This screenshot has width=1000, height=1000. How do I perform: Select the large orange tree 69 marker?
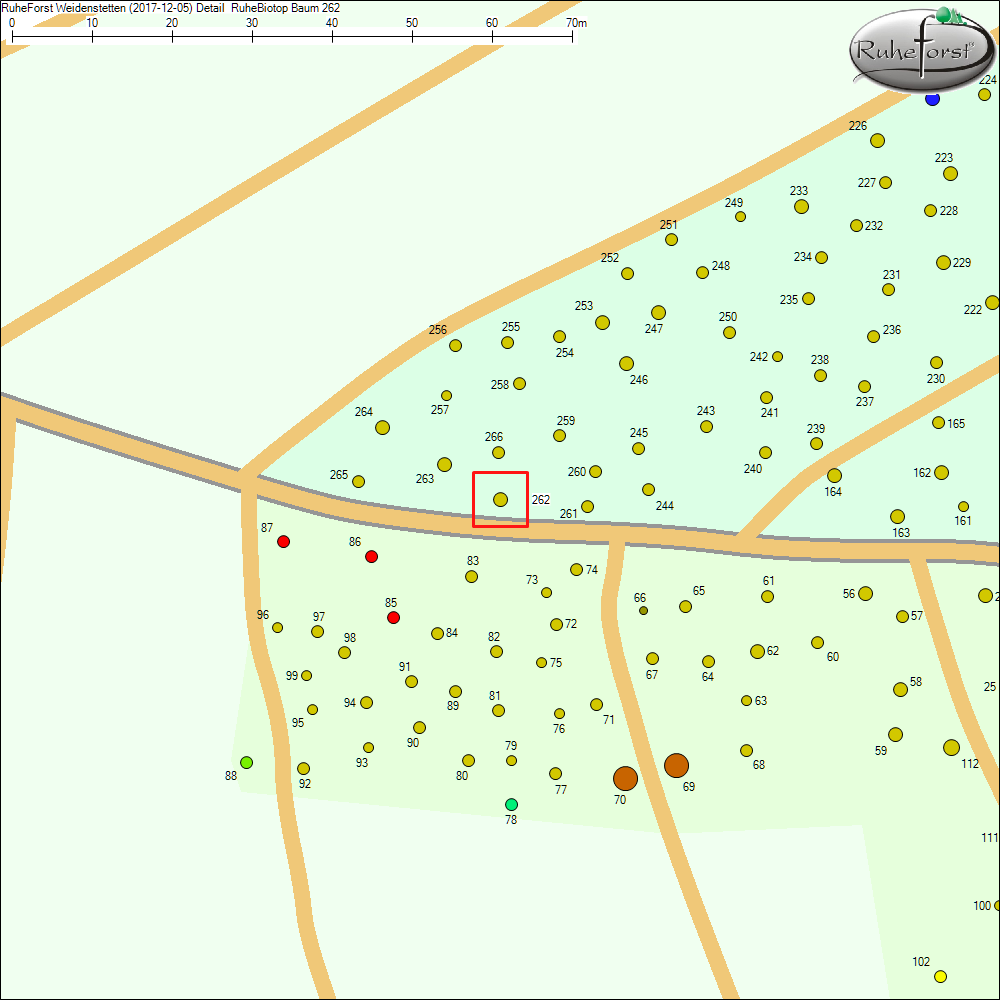click(x=676, y=766)
